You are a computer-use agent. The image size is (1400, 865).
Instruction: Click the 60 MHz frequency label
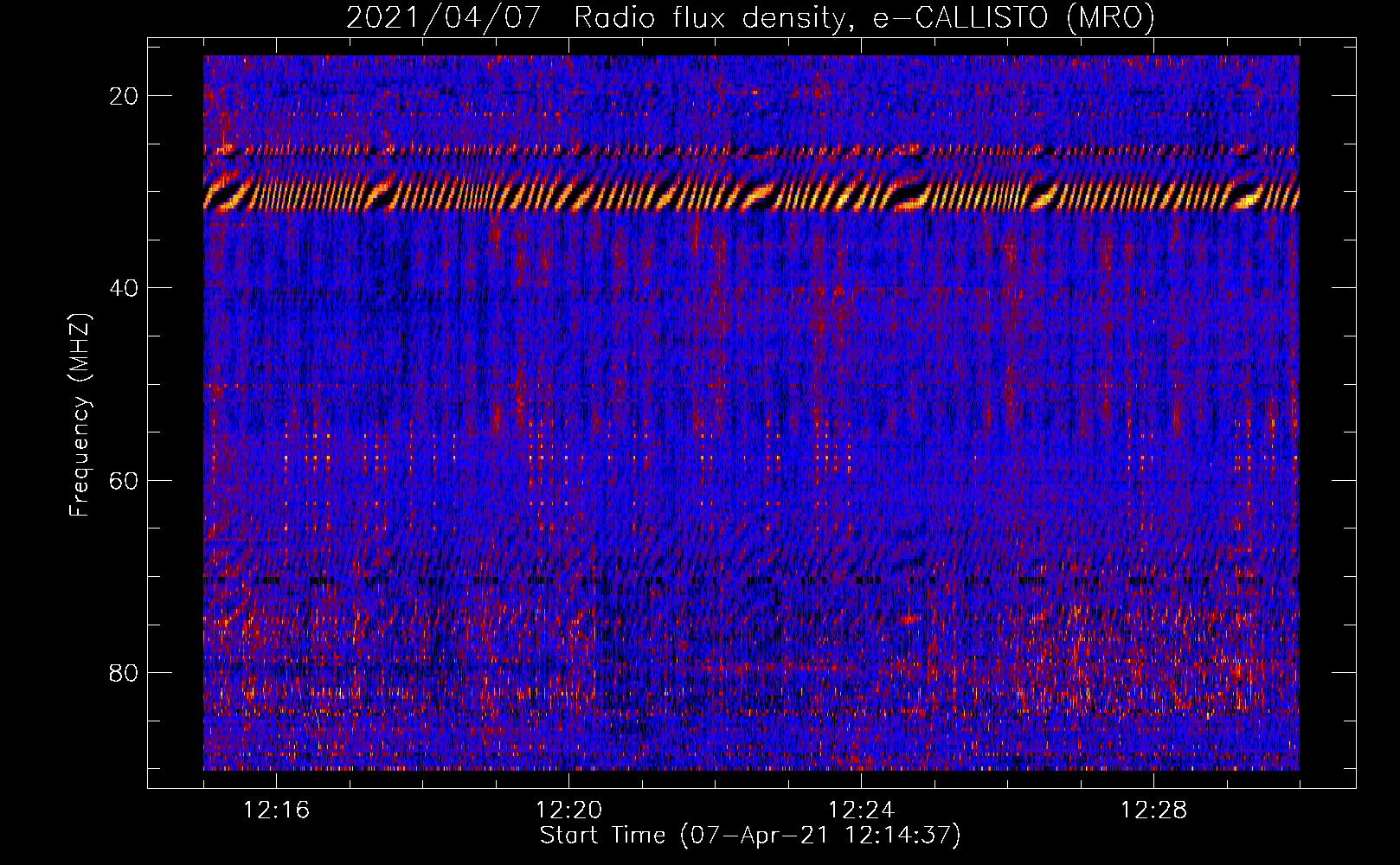[124, 480]
